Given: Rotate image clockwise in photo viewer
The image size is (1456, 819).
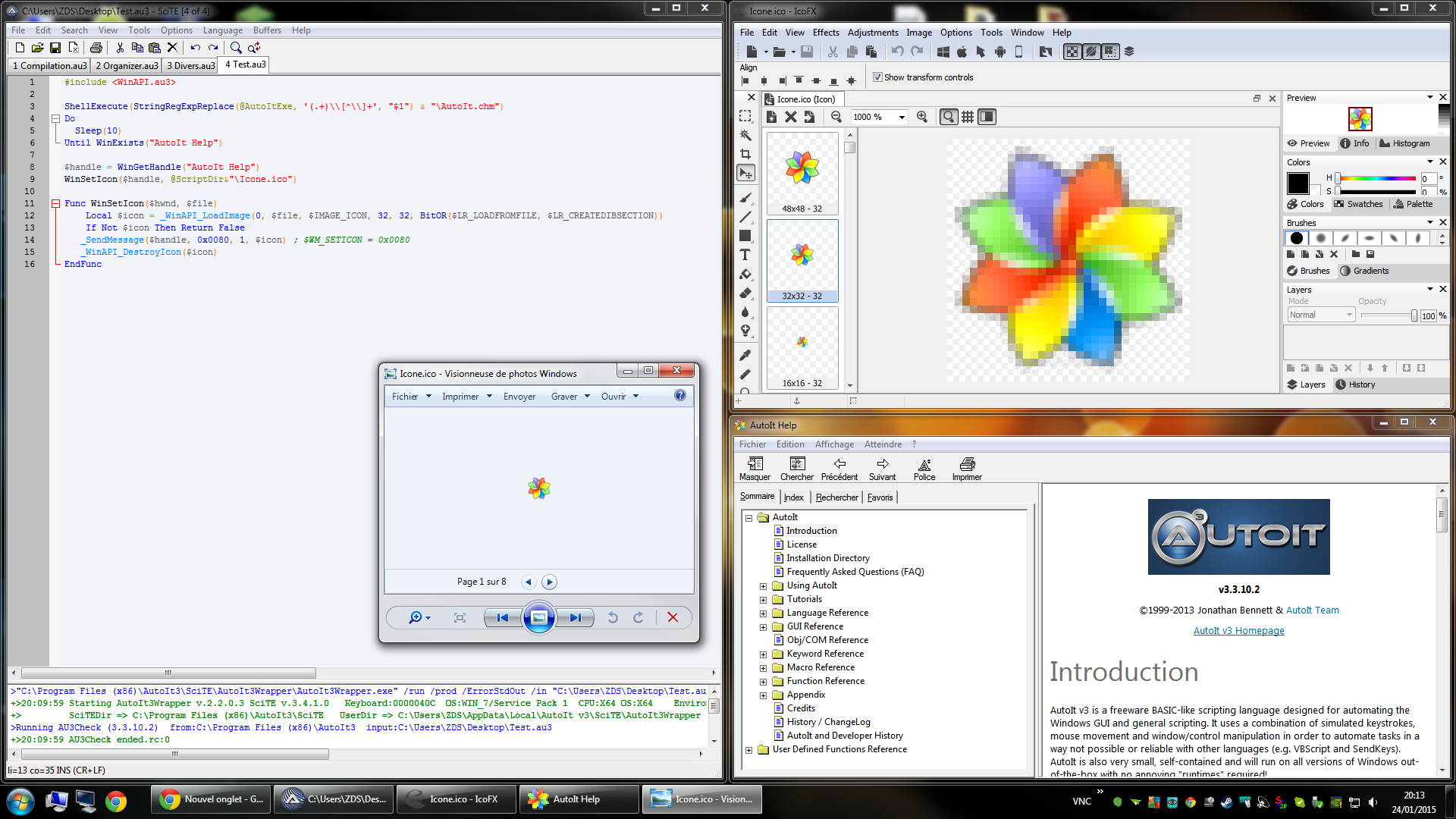Looking at the screenshot, I should pos(639,617).
